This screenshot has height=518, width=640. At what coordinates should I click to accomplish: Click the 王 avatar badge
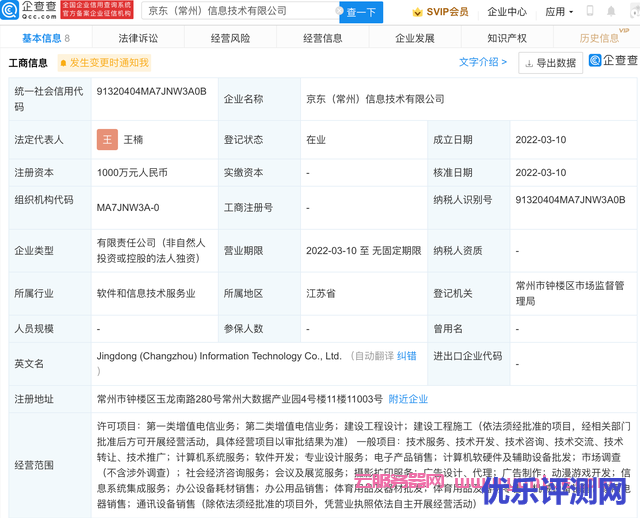point(107,140)
